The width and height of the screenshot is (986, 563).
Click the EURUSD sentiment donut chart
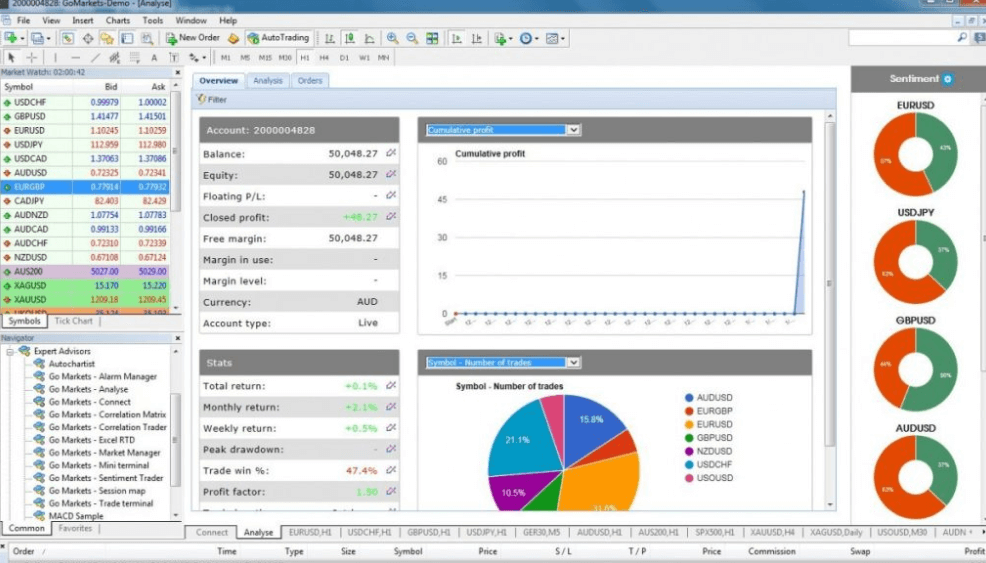point(915,153)
